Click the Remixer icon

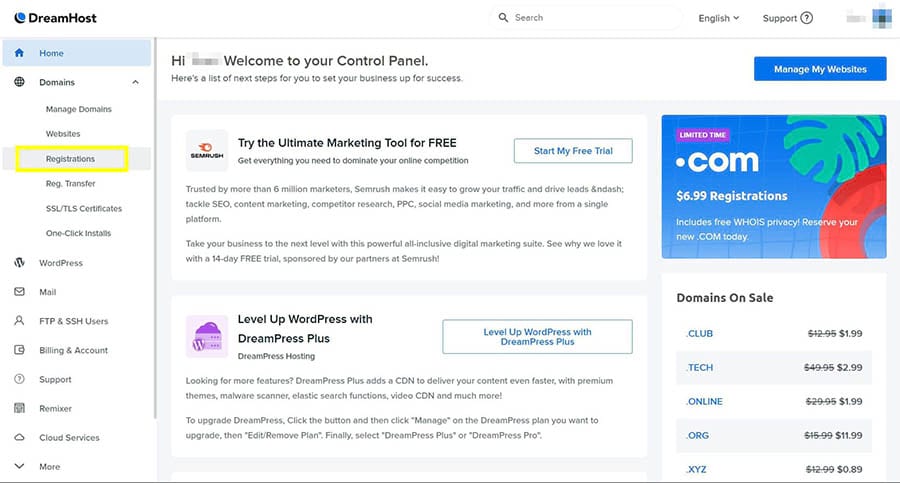pos(20,408)
